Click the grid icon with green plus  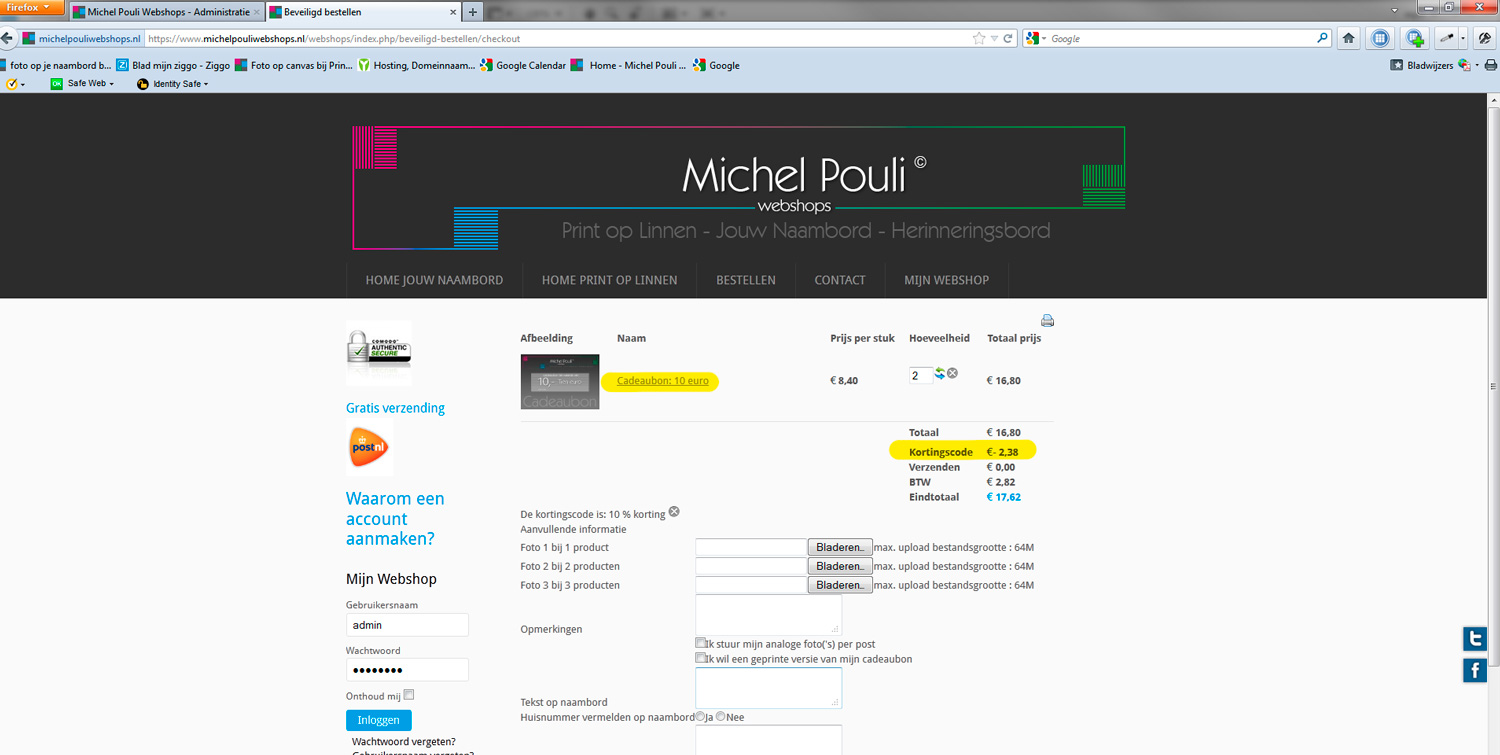click(1414, 38)
